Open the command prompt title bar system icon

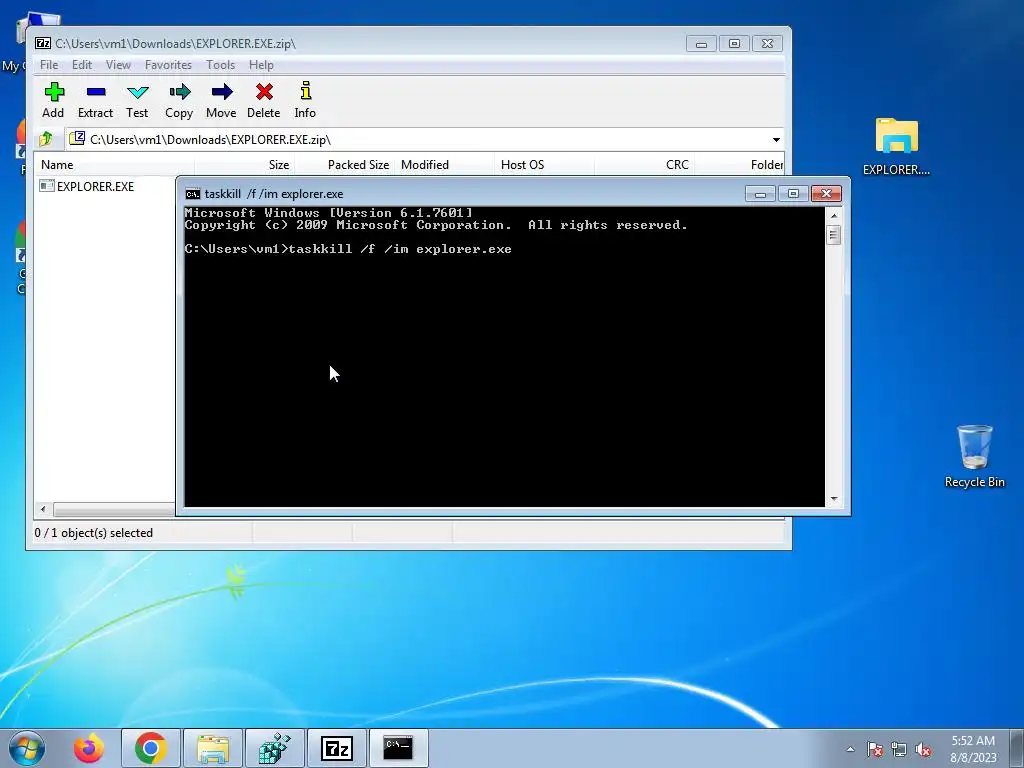pyautogui.click(x=193, y=194)
